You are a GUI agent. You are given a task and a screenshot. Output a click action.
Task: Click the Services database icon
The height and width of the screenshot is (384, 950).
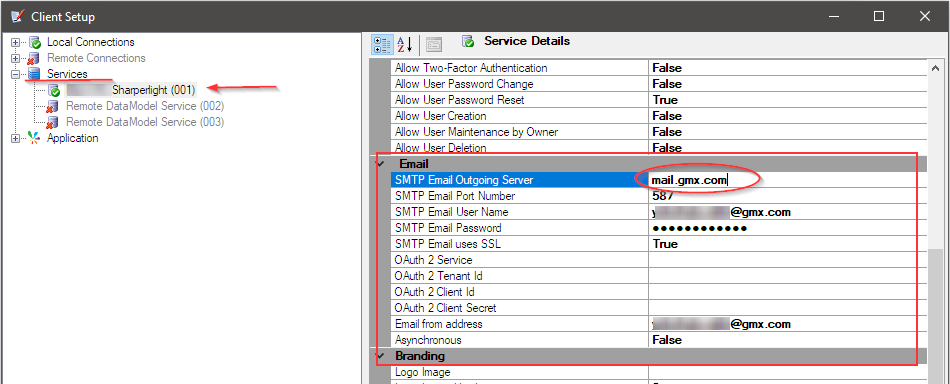(35, 74)
